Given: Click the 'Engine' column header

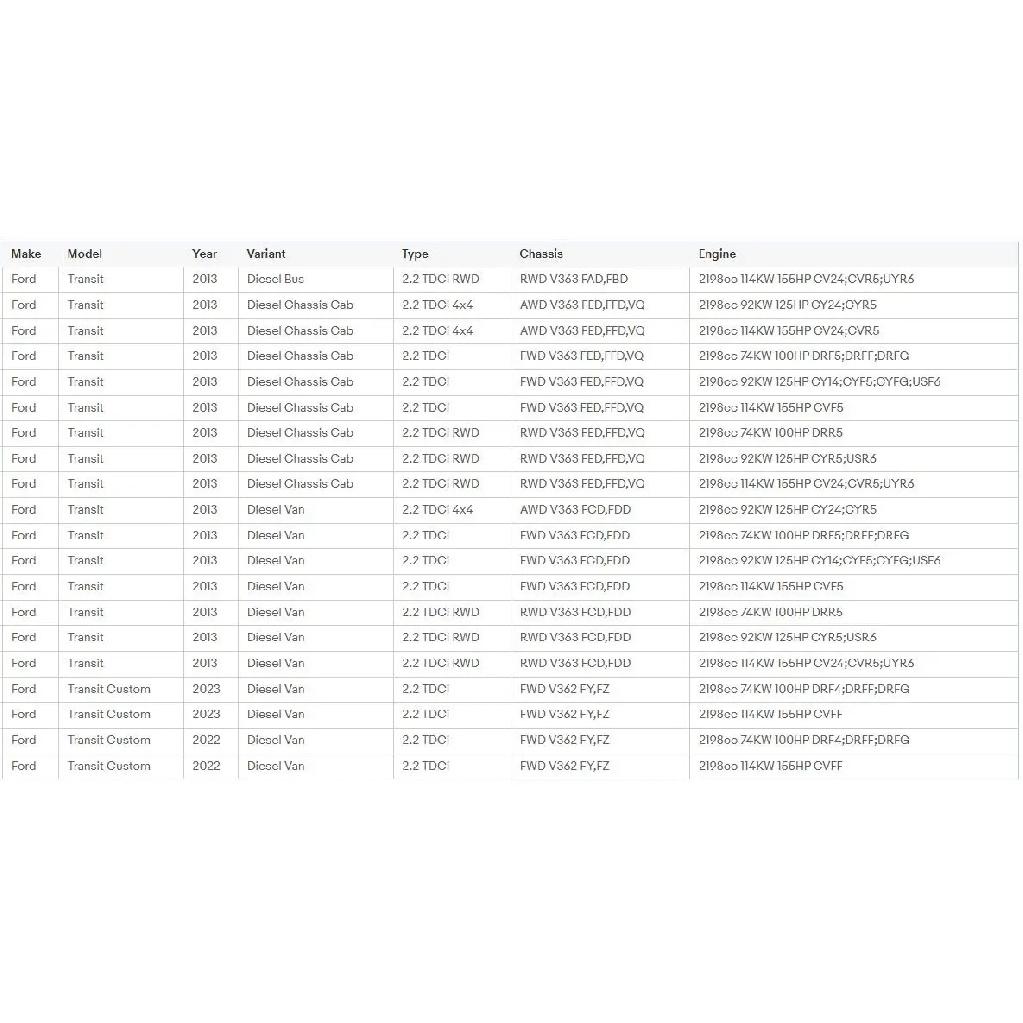Looking at the screenshot, I should click(717, 254).
